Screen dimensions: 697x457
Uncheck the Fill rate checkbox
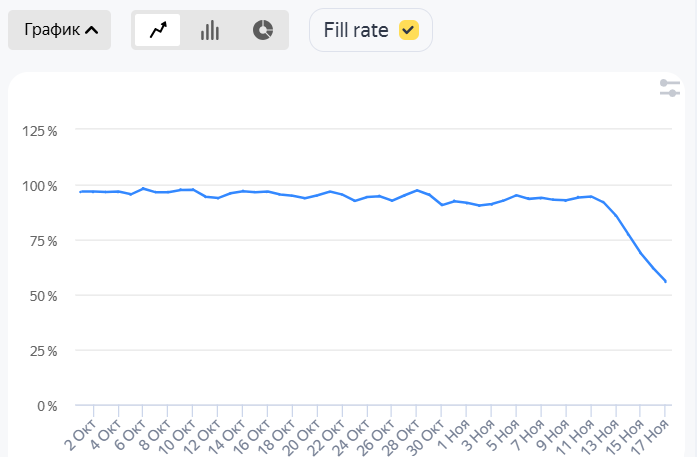click(408, 30)
